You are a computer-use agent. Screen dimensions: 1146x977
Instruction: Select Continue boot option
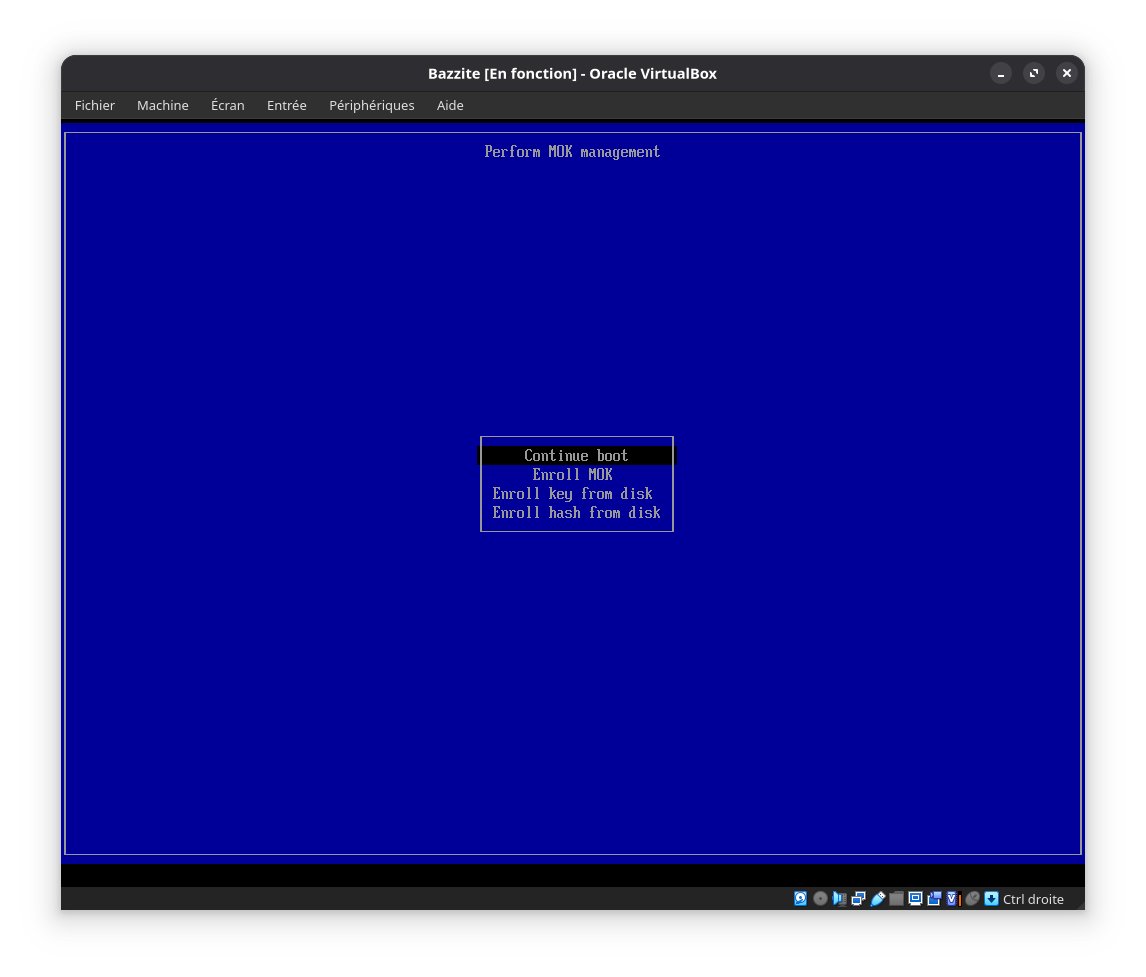[576, 456]
